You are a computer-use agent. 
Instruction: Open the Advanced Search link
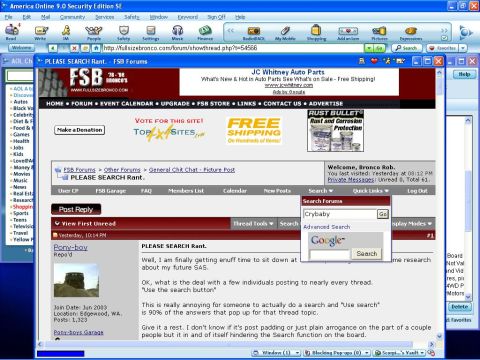(327, 227)
